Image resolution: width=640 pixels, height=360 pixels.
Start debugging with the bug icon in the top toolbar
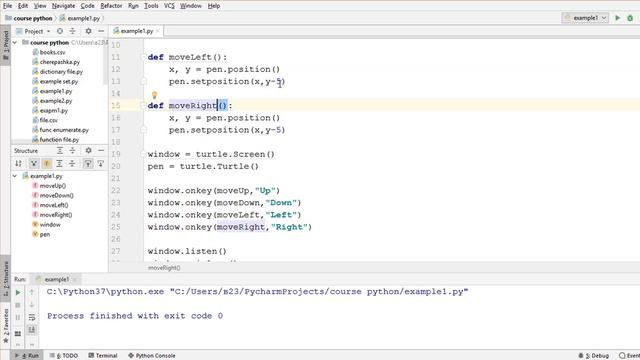(630, 18)
